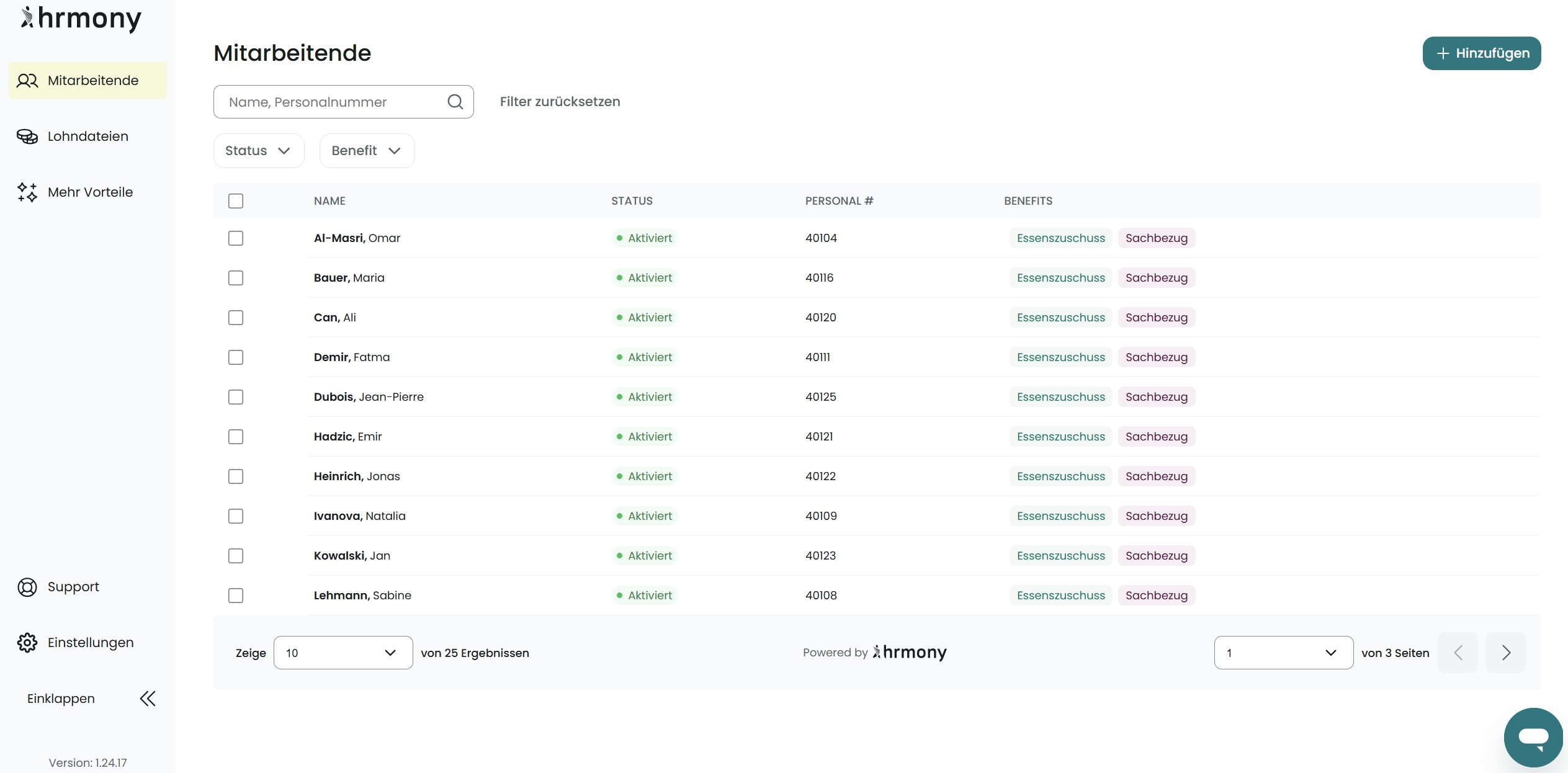Click the Support lifebuoy icon
The image size is (1568, 773).
coord(27,587)
